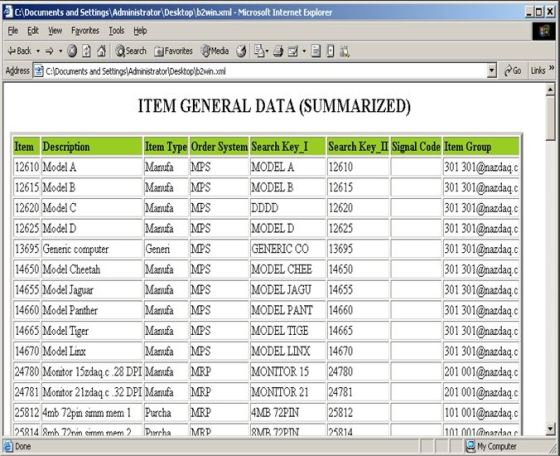
Task: Click the status bar page icon beside Done
Action: pyautogui.click(x=8, y=446)
